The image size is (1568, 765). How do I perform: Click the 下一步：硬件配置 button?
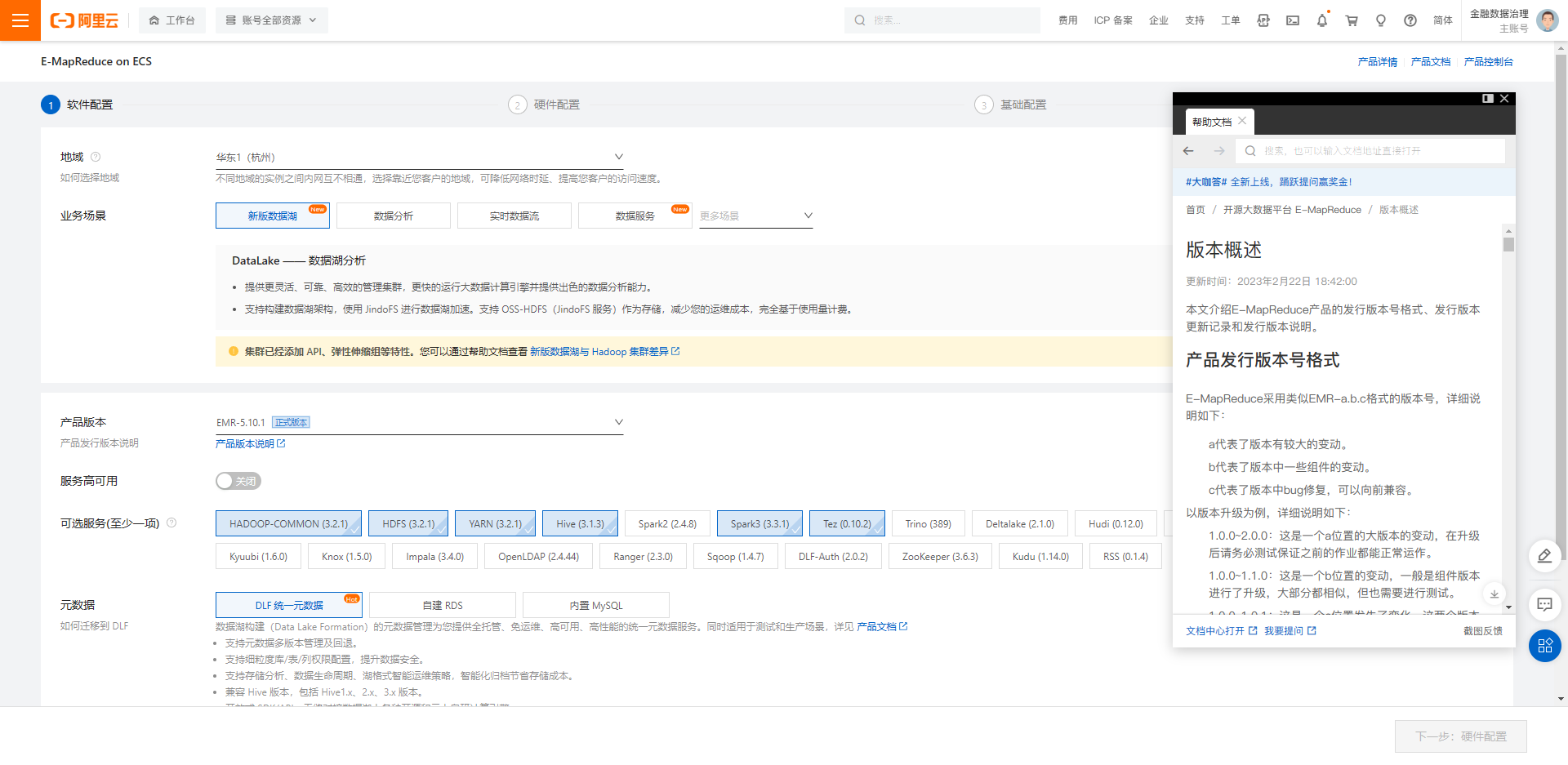1460,736
